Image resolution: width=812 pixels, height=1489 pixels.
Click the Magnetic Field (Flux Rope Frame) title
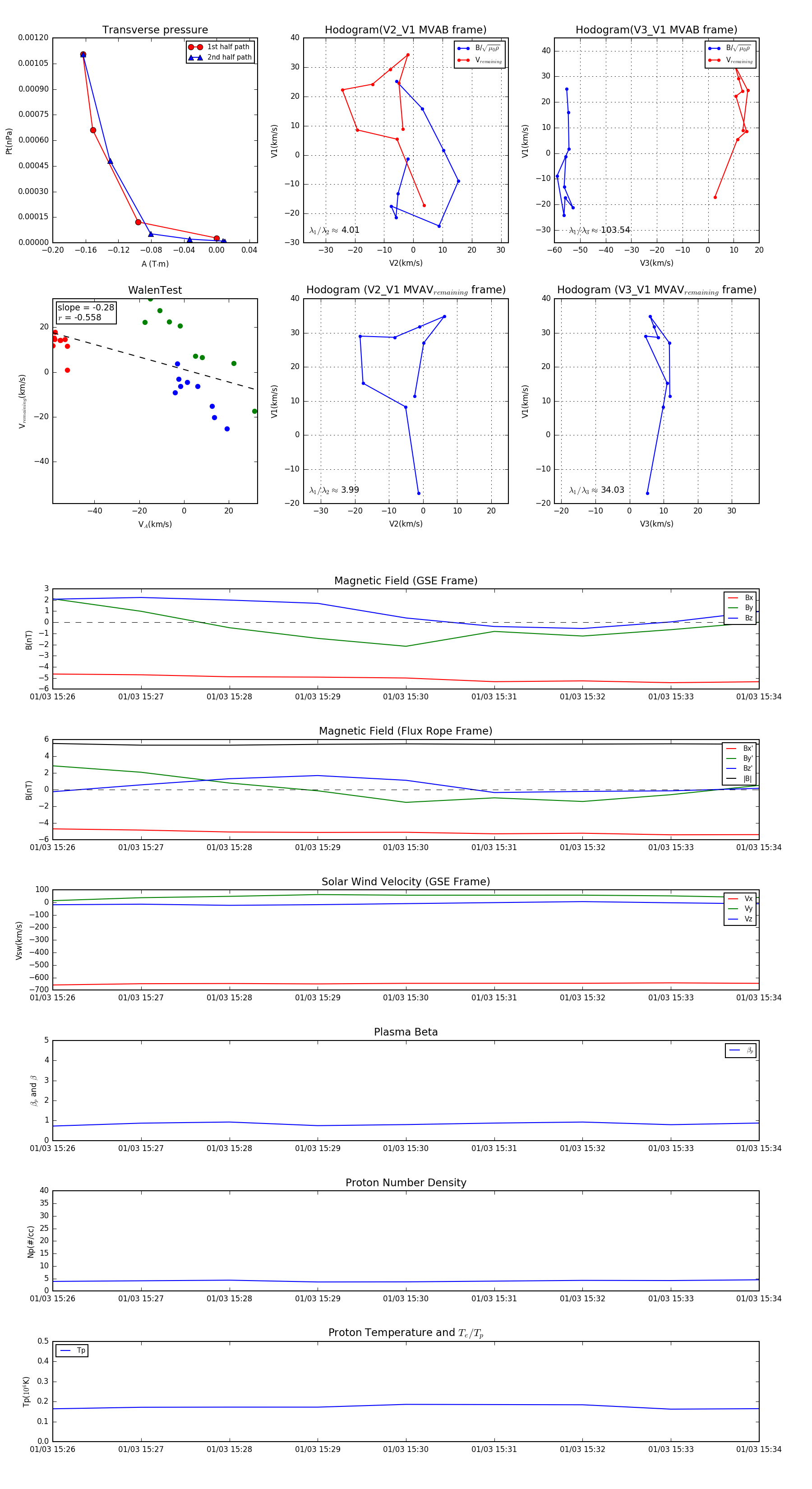click(406, 731)
